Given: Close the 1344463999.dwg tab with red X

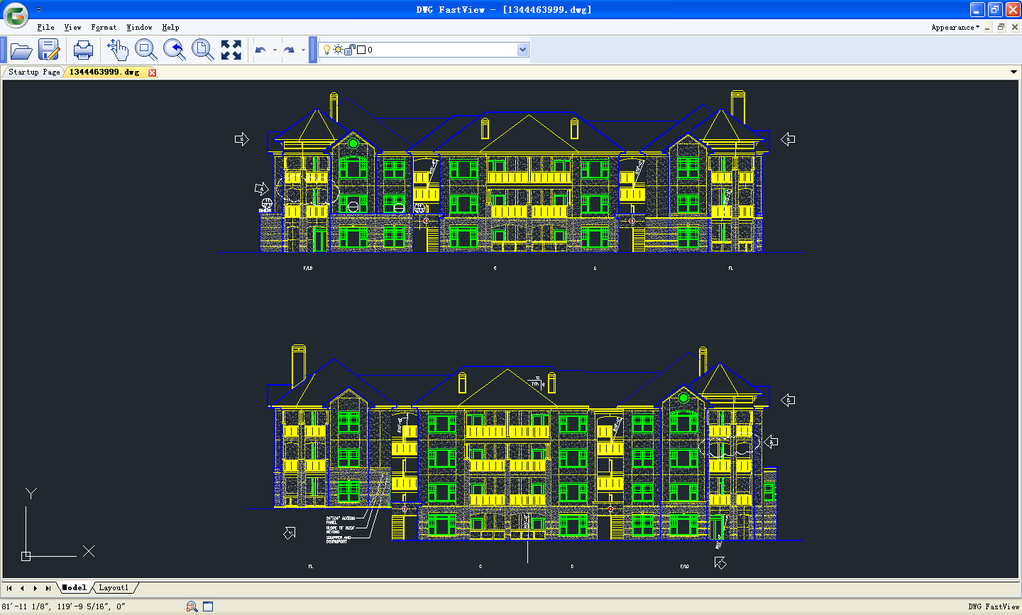Looking at the screenshot, I should click(x=152, y=72).
